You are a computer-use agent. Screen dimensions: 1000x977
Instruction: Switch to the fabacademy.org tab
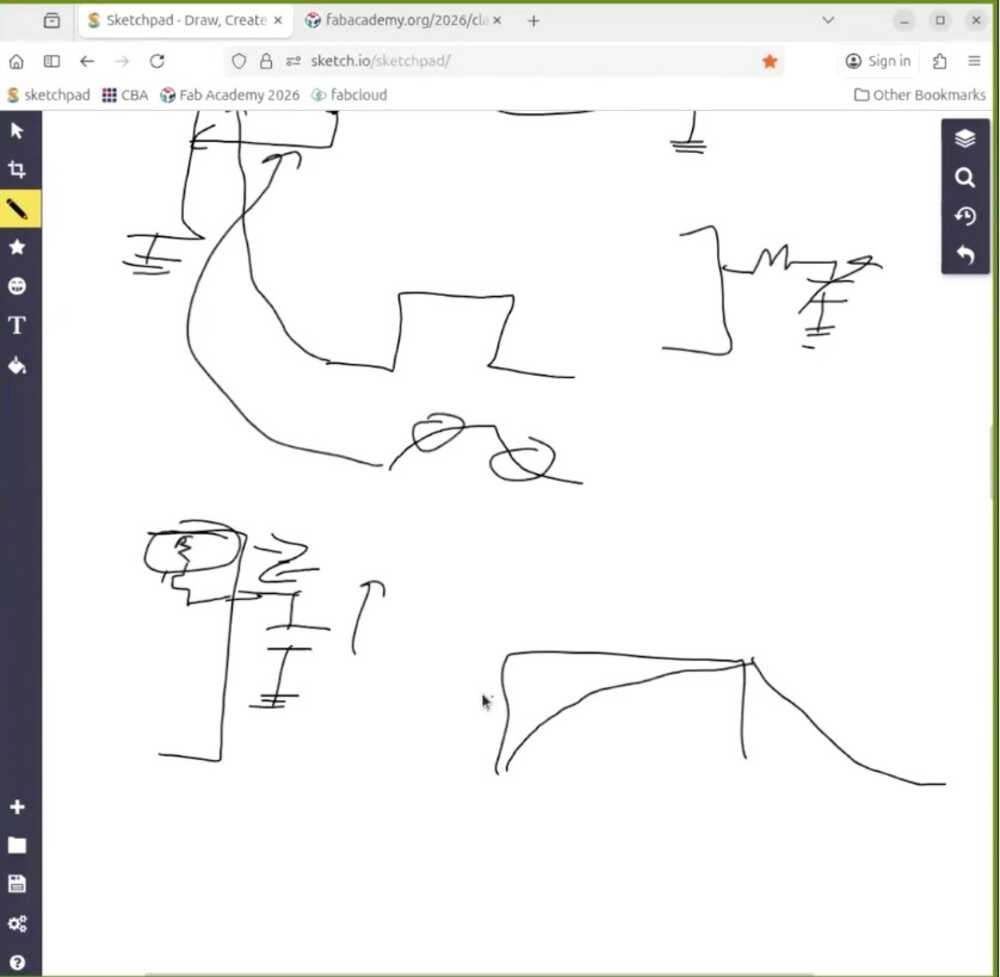(x=404, y=20)
